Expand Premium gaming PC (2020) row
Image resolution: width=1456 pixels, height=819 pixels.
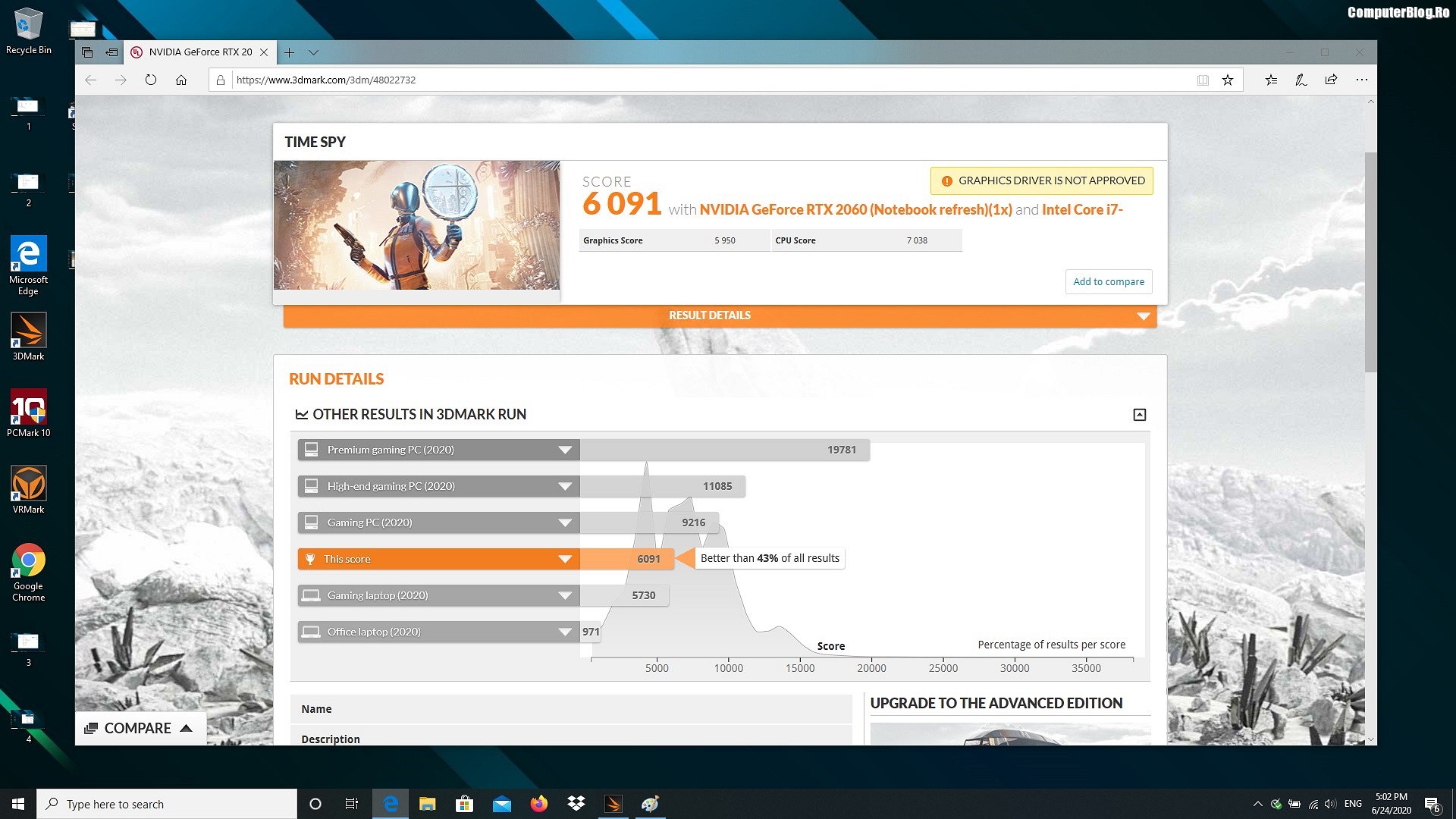point(564,450)
